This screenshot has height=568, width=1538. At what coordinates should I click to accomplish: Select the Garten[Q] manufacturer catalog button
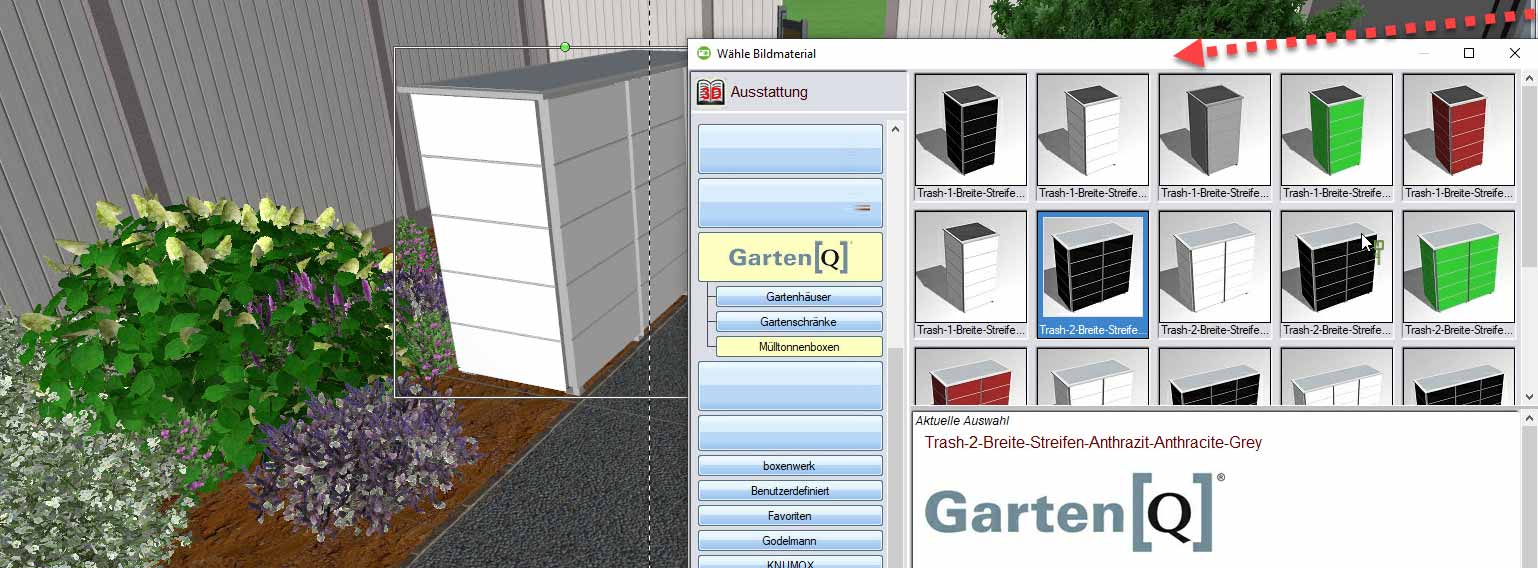pyautogui.click(x=790, y=257)
